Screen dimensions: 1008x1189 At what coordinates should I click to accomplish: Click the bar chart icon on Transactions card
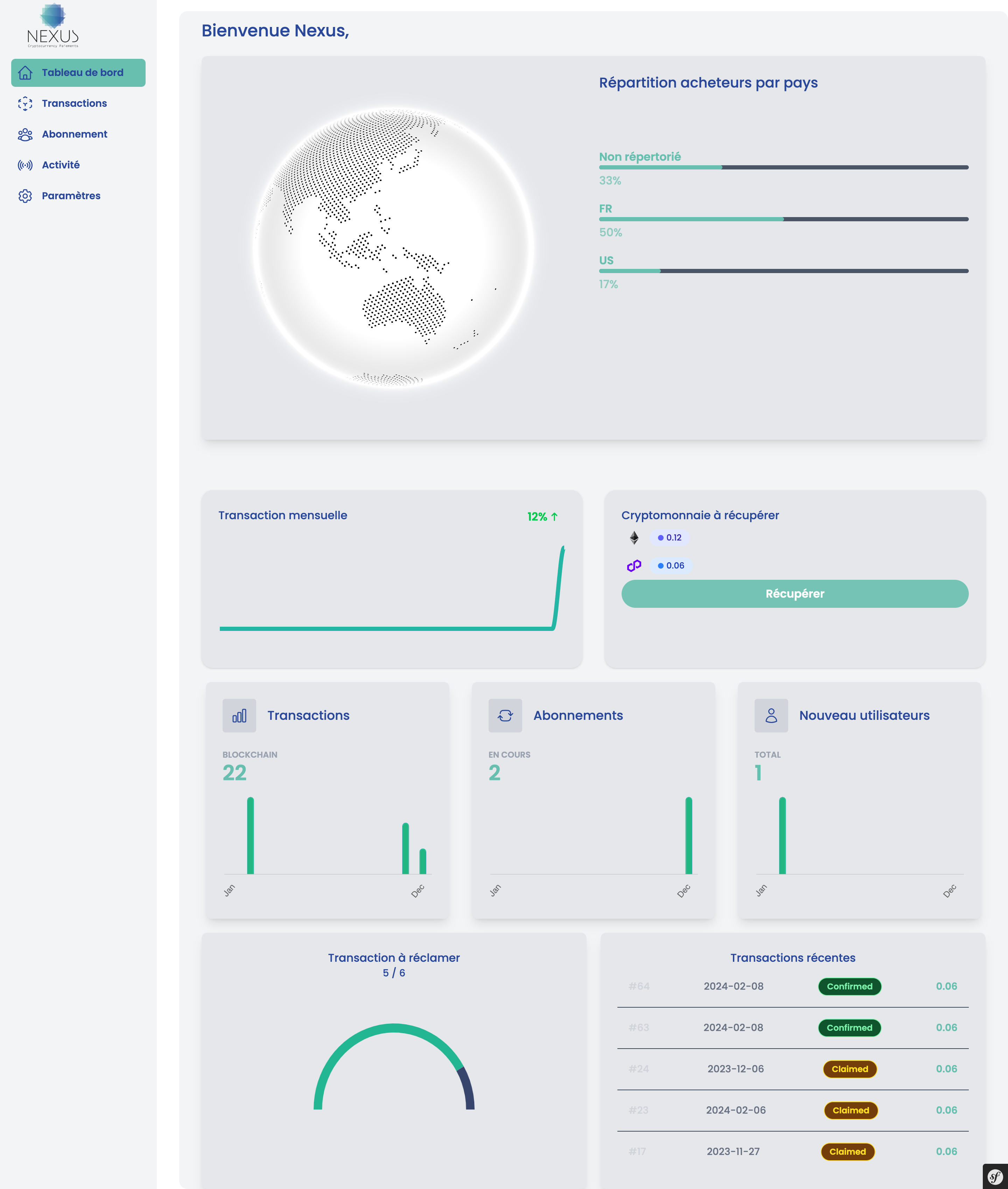coord(239,715)
